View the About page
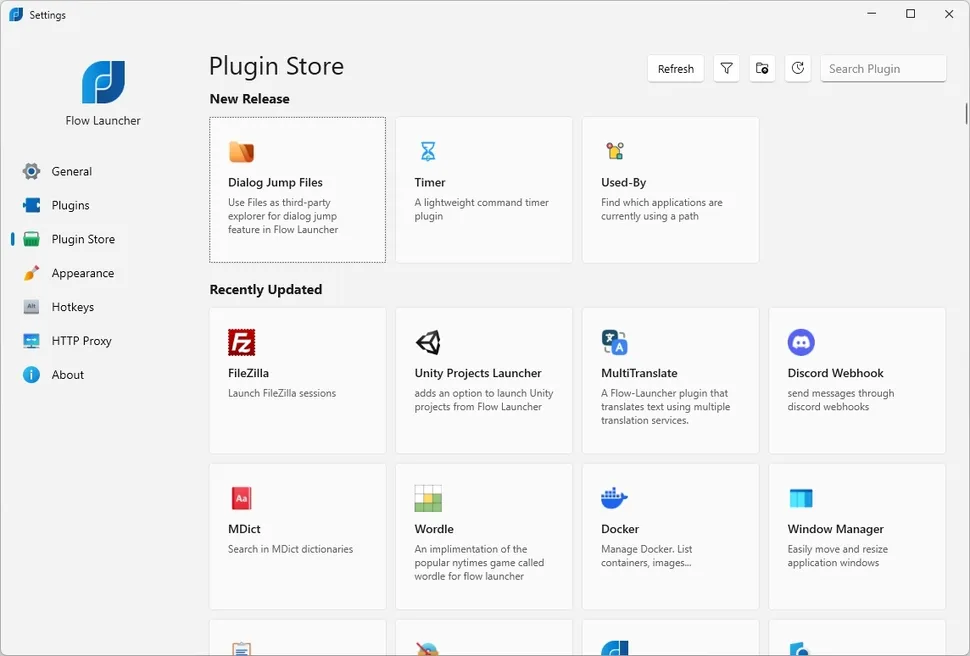 (67, 375)
